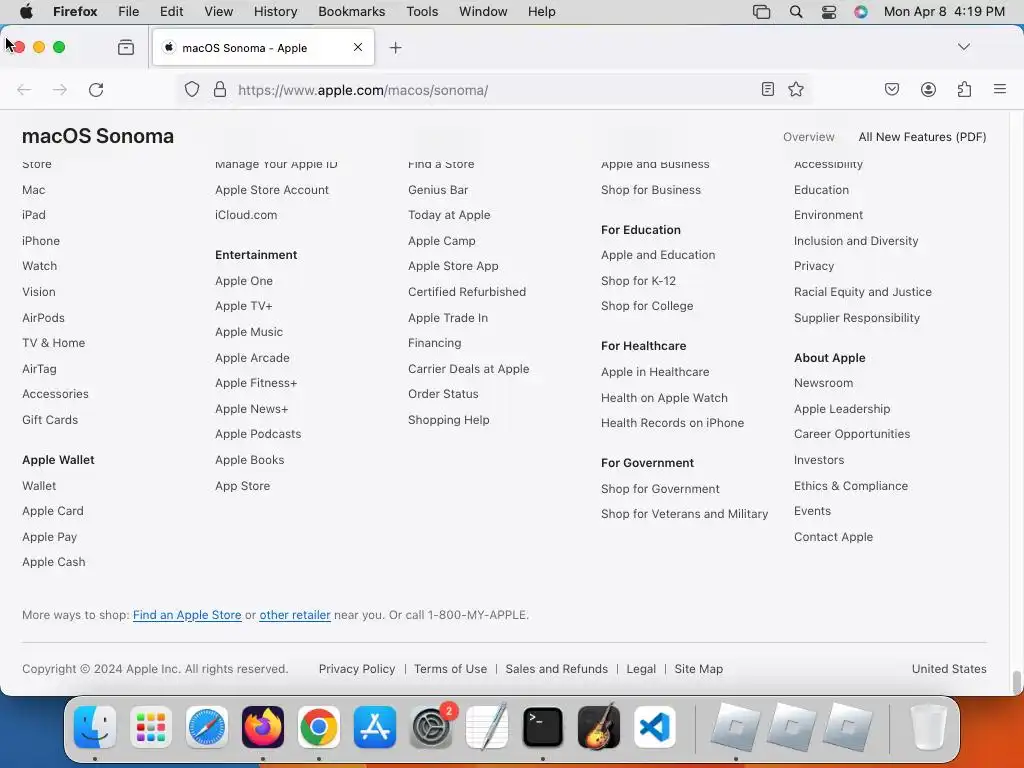The height and width of the screenshot is (768, 1024).
Task: Open the extensions puzzle icon
Action: (x=964, y=89)
